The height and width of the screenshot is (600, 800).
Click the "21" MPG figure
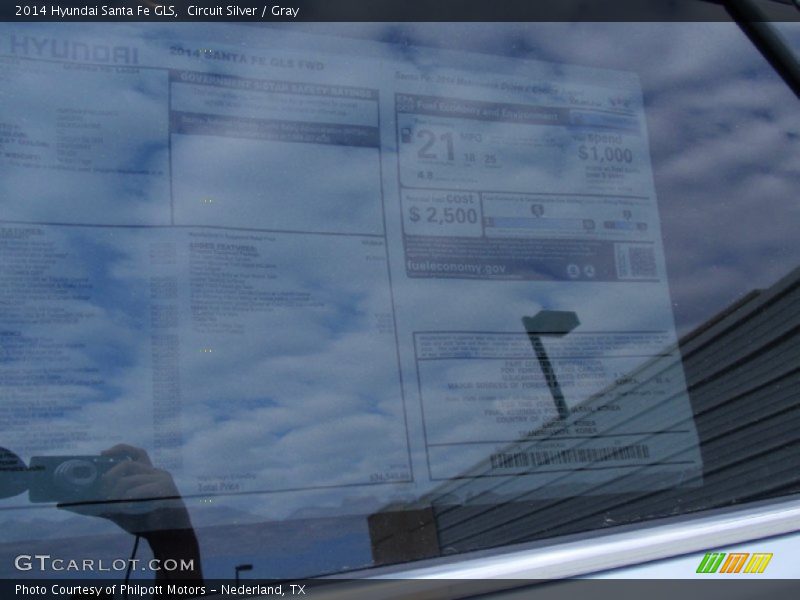click(435, 146)
